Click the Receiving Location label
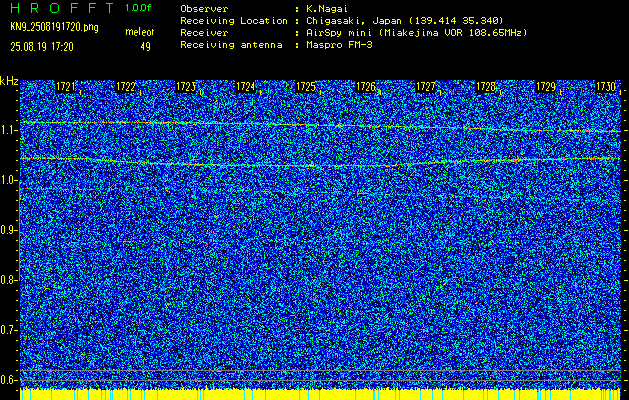Screen dimensions: 629x400 coord(234,20)
